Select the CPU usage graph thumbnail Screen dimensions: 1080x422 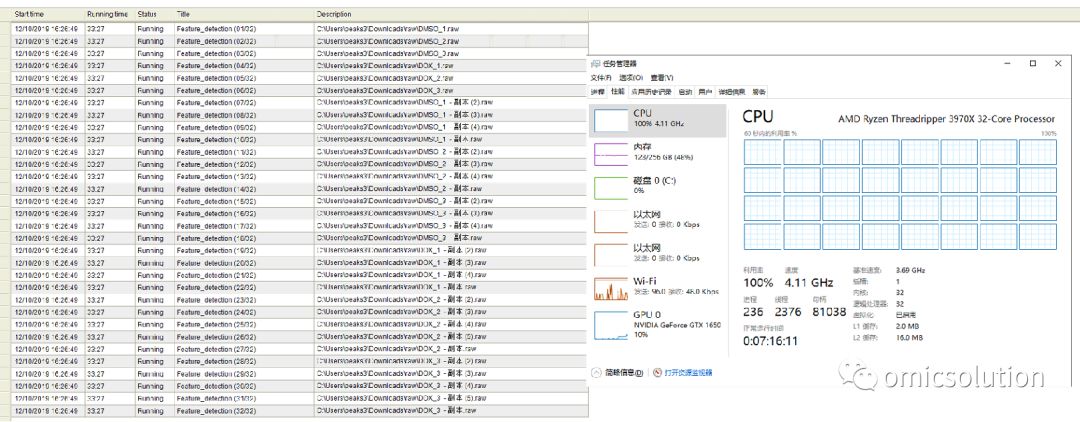(611, 120)
